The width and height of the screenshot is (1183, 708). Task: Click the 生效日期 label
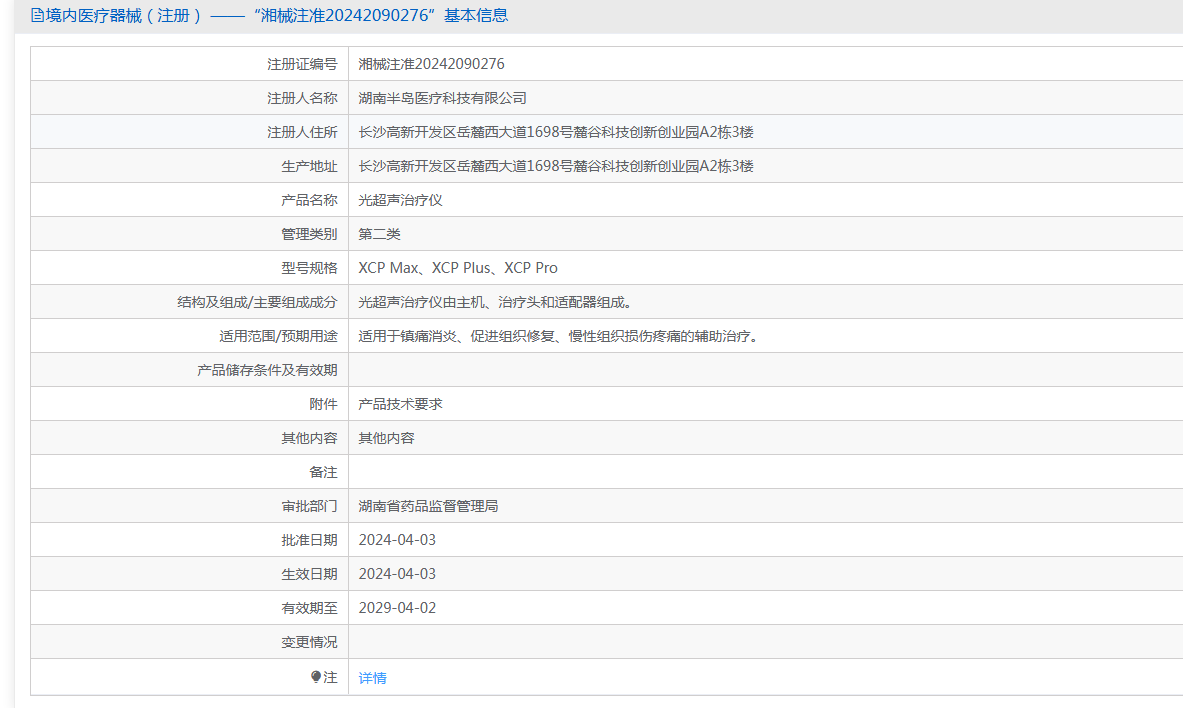tap(309, 574)
